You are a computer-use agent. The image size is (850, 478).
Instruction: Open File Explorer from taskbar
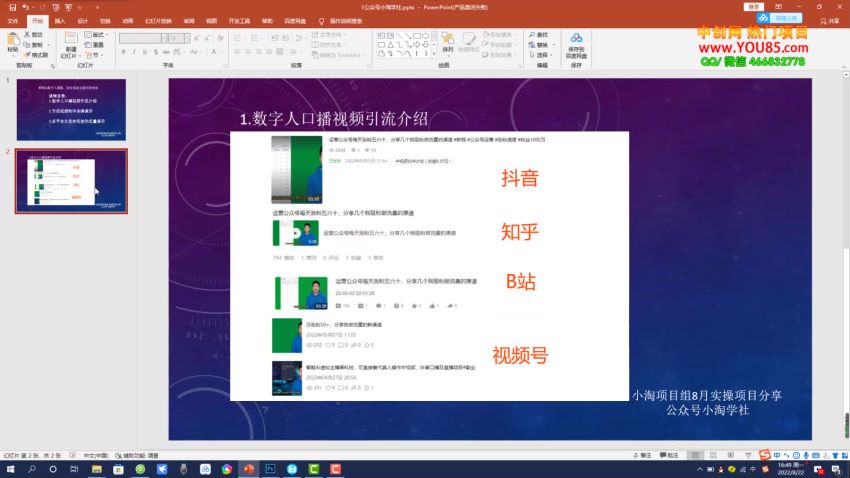click(96, 469)
